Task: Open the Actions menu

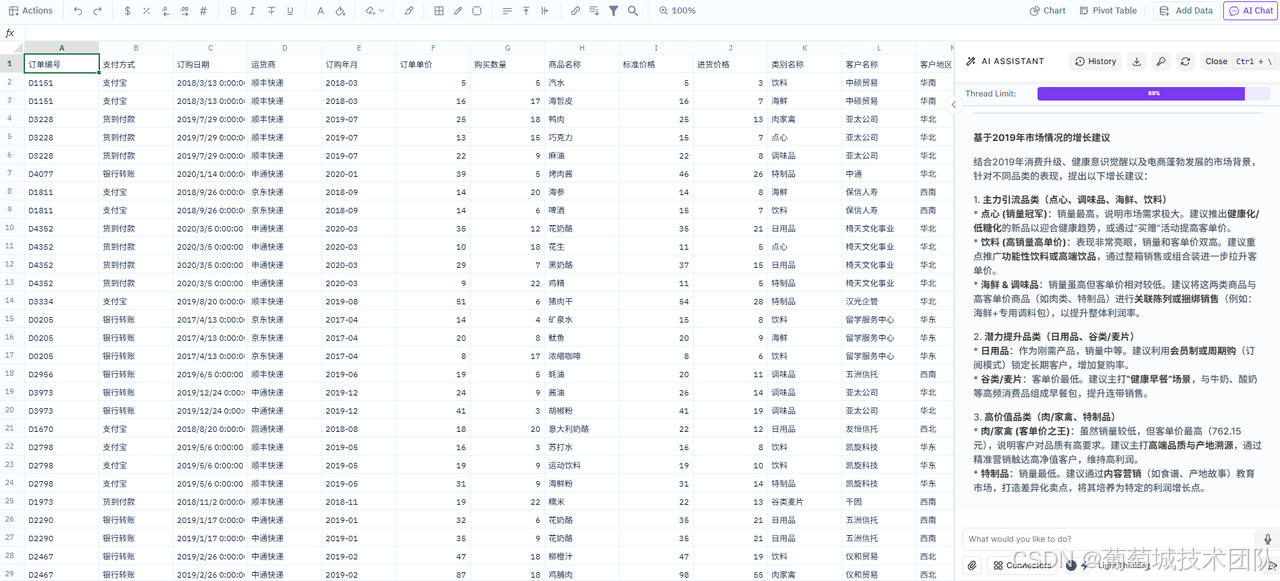Action: pyautogui.click(x=31, y=11)
